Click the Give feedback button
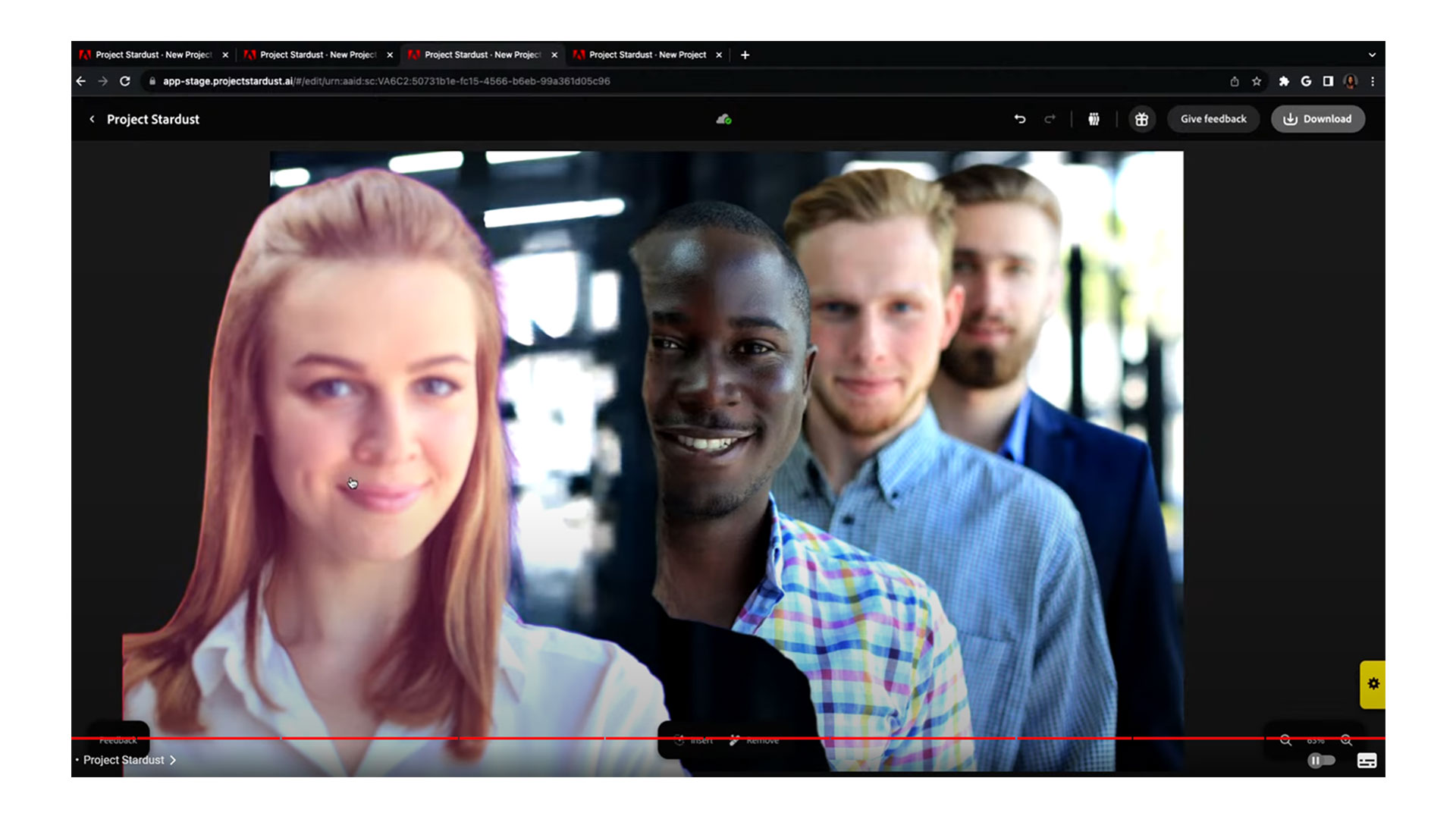Screen dimensions: 1456x819 1213,119
